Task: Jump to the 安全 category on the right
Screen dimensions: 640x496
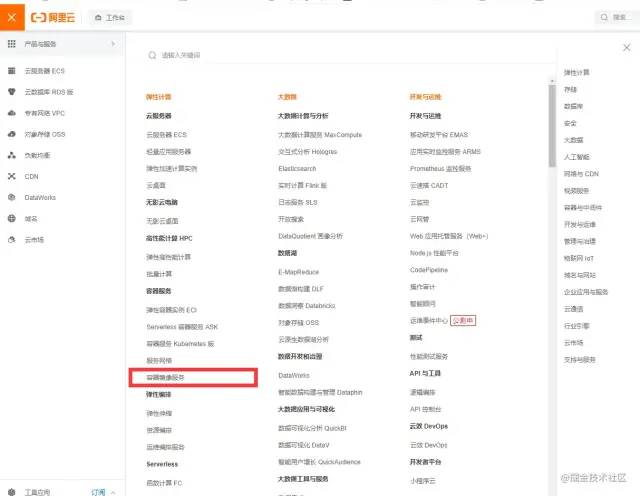Action: click(570, 123)
